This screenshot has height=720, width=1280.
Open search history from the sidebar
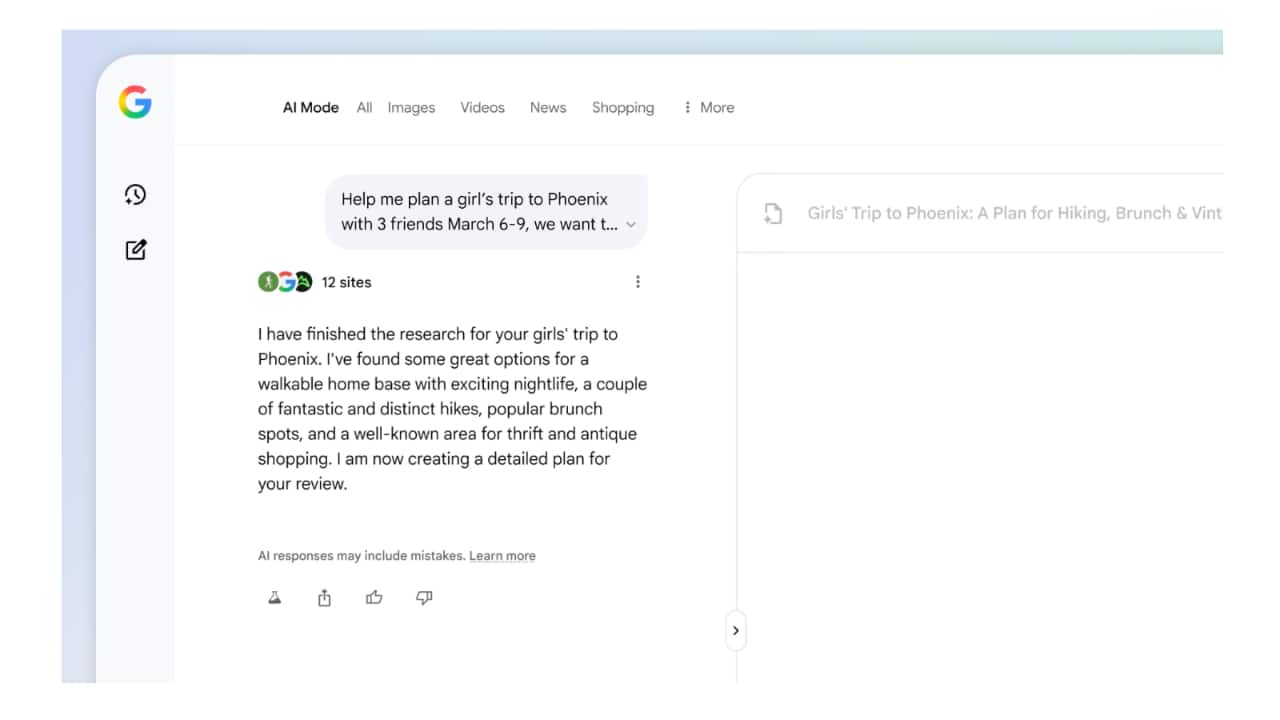point(135,195)
